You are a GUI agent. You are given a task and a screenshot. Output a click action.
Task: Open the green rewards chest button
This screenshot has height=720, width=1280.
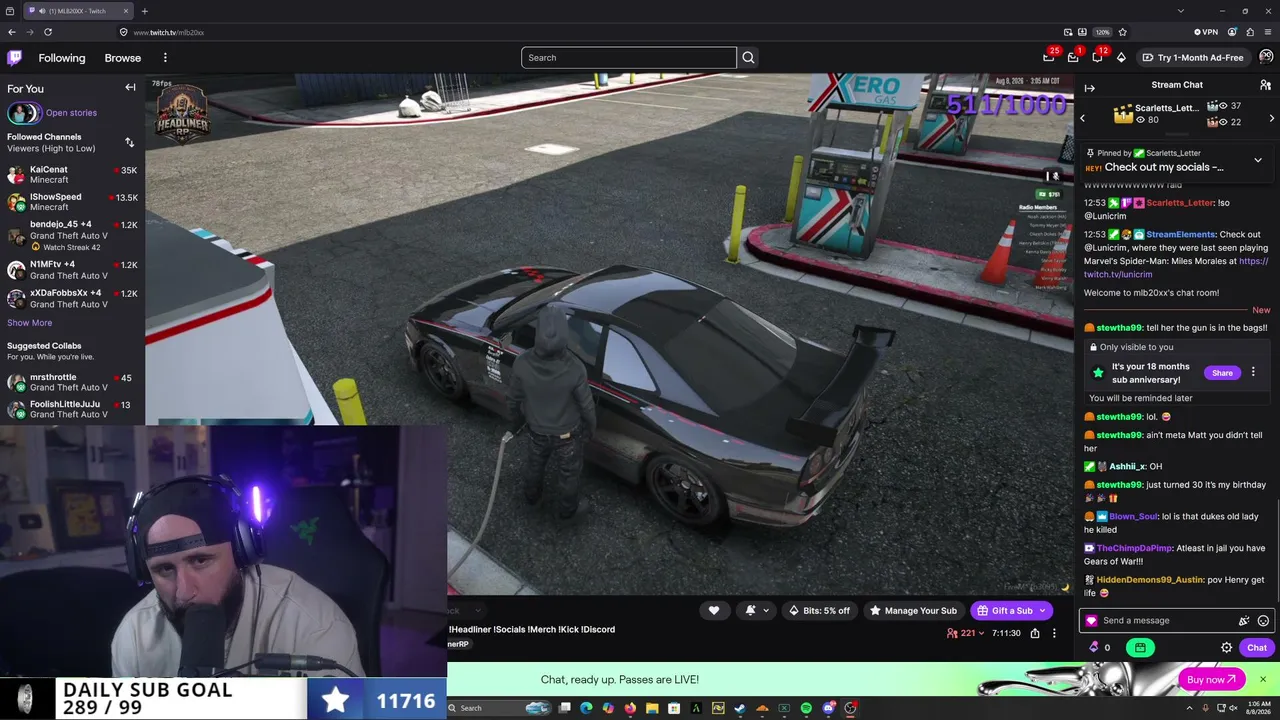coord(1140,648)
